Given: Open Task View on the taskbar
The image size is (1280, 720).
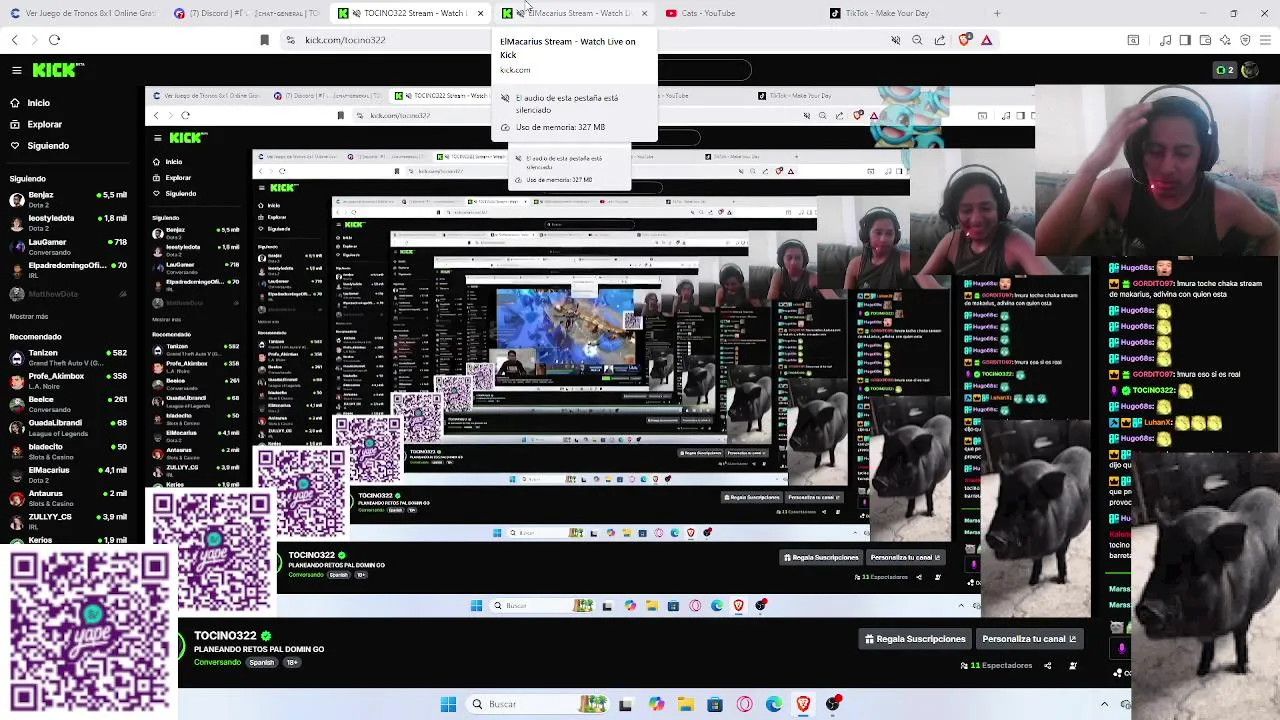Looking at the screenshot, I should tap(625, 704).
